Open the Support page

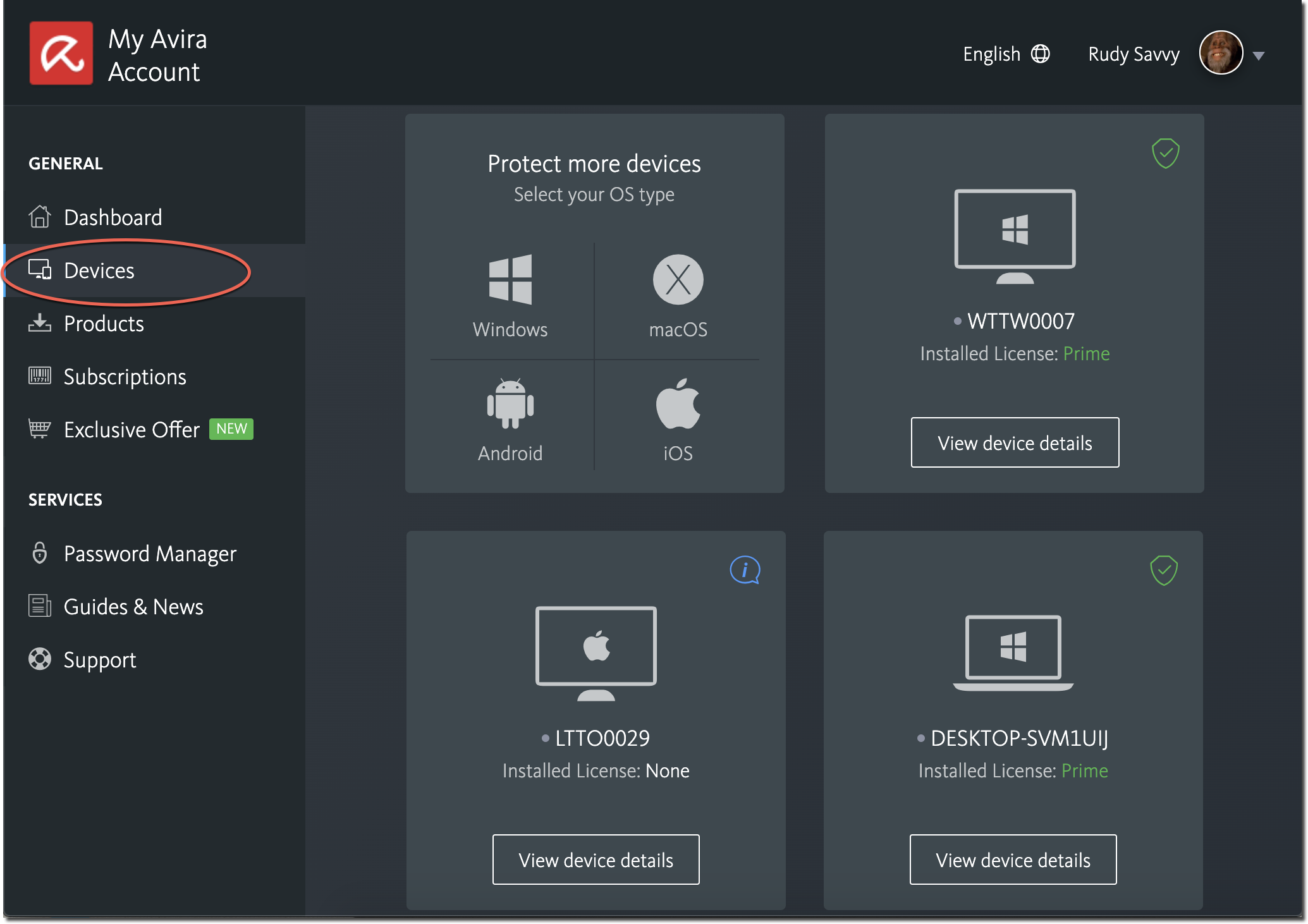point(154,659)
